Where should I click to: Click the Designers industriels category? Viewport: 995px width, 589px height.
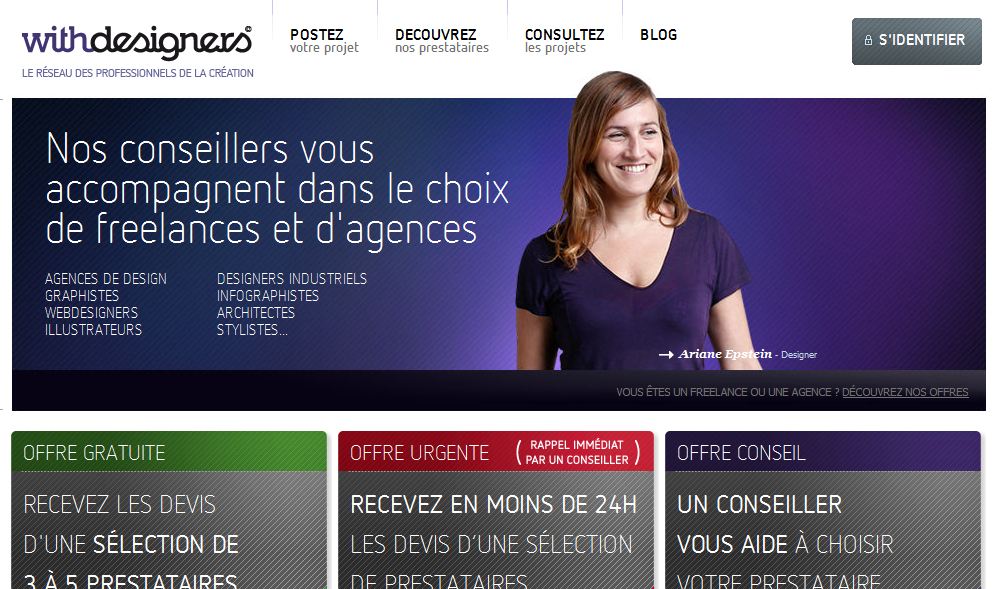292,279
